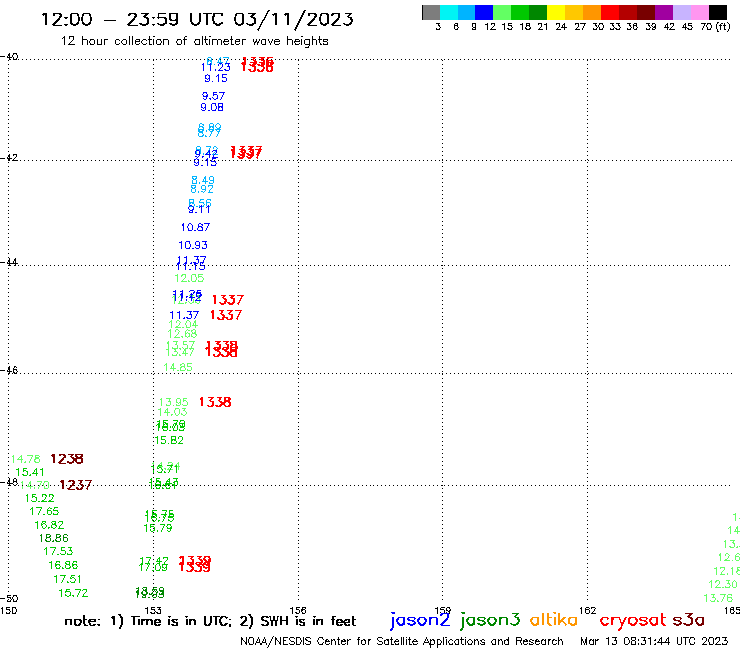Click the timestamp 'Mar 13 08:31:44 UTC 2023'
740x650 pixels.
pos(654,641)
